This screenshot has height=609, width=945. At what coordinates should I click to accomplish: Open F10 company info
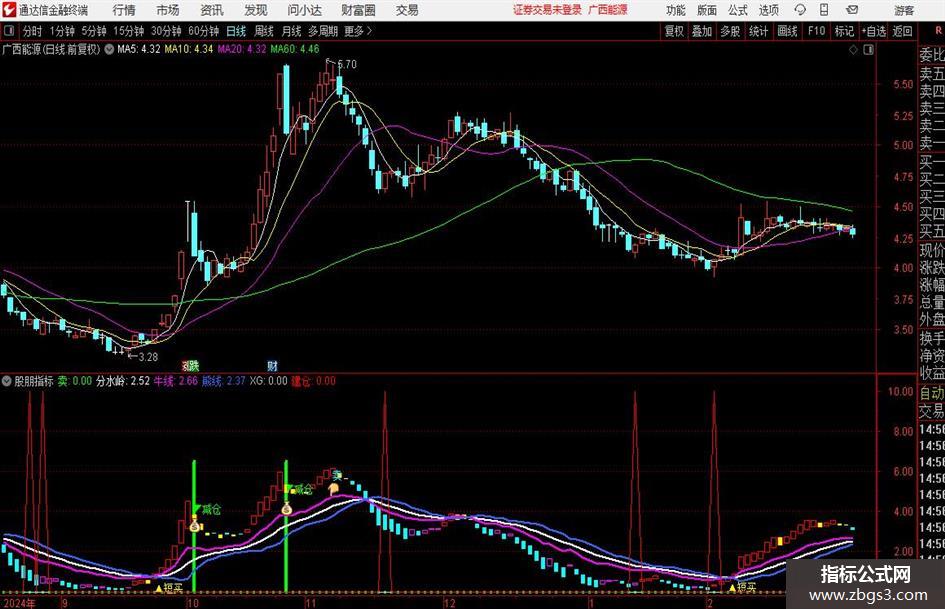[x=817, y=31]
